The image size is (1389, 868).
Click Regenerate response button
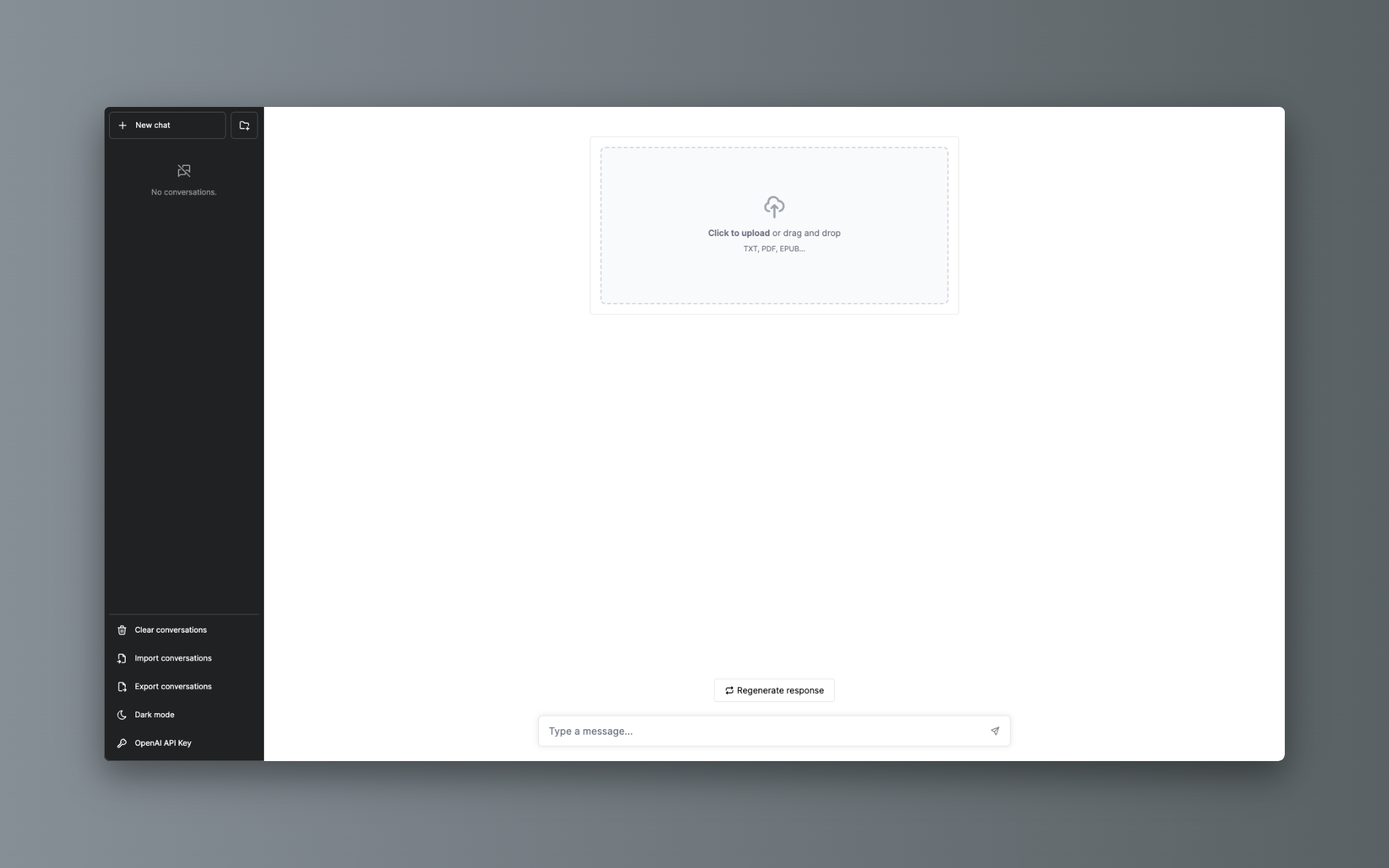tap(774, 690)
